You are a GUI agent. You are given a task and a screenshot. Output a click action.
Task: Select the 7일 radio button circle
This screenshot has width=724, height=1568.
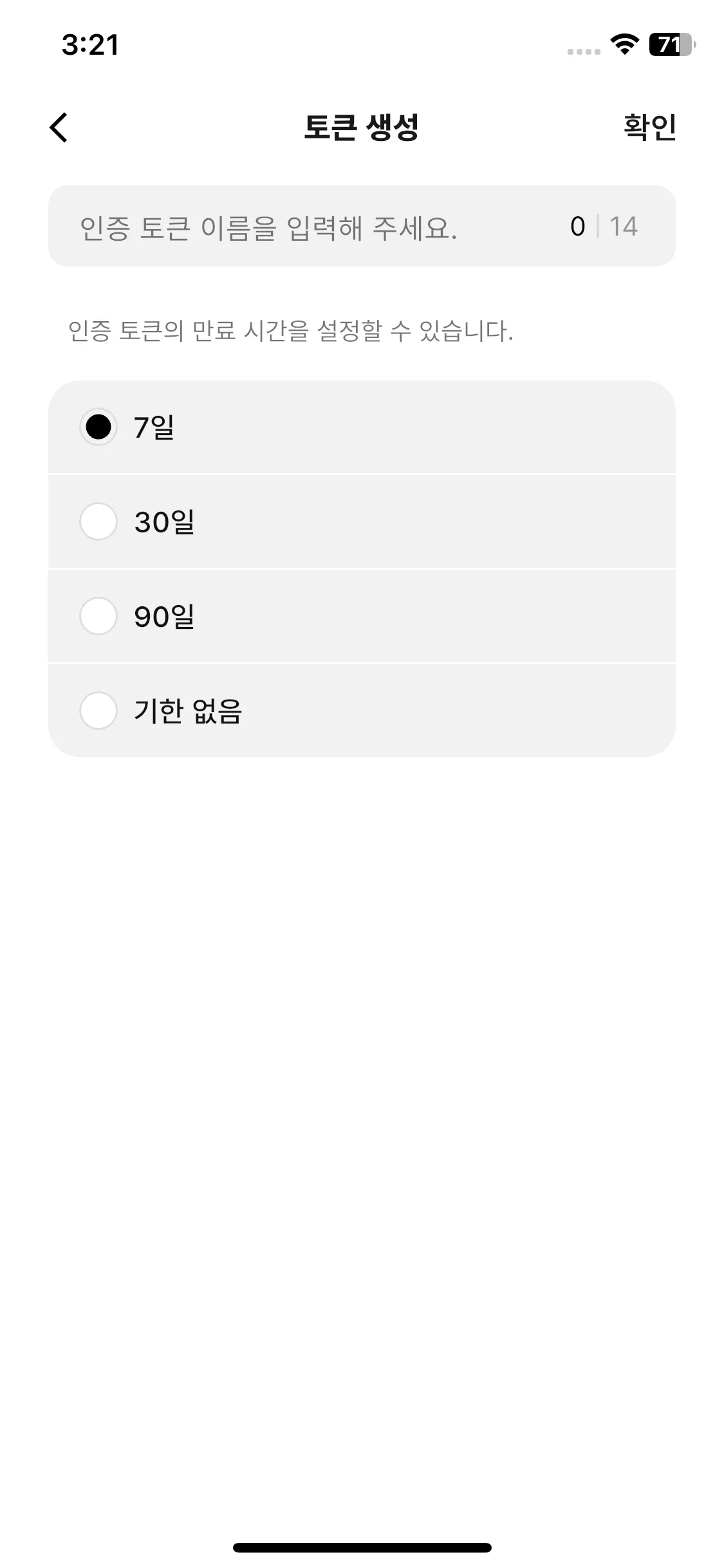point(98,427)
